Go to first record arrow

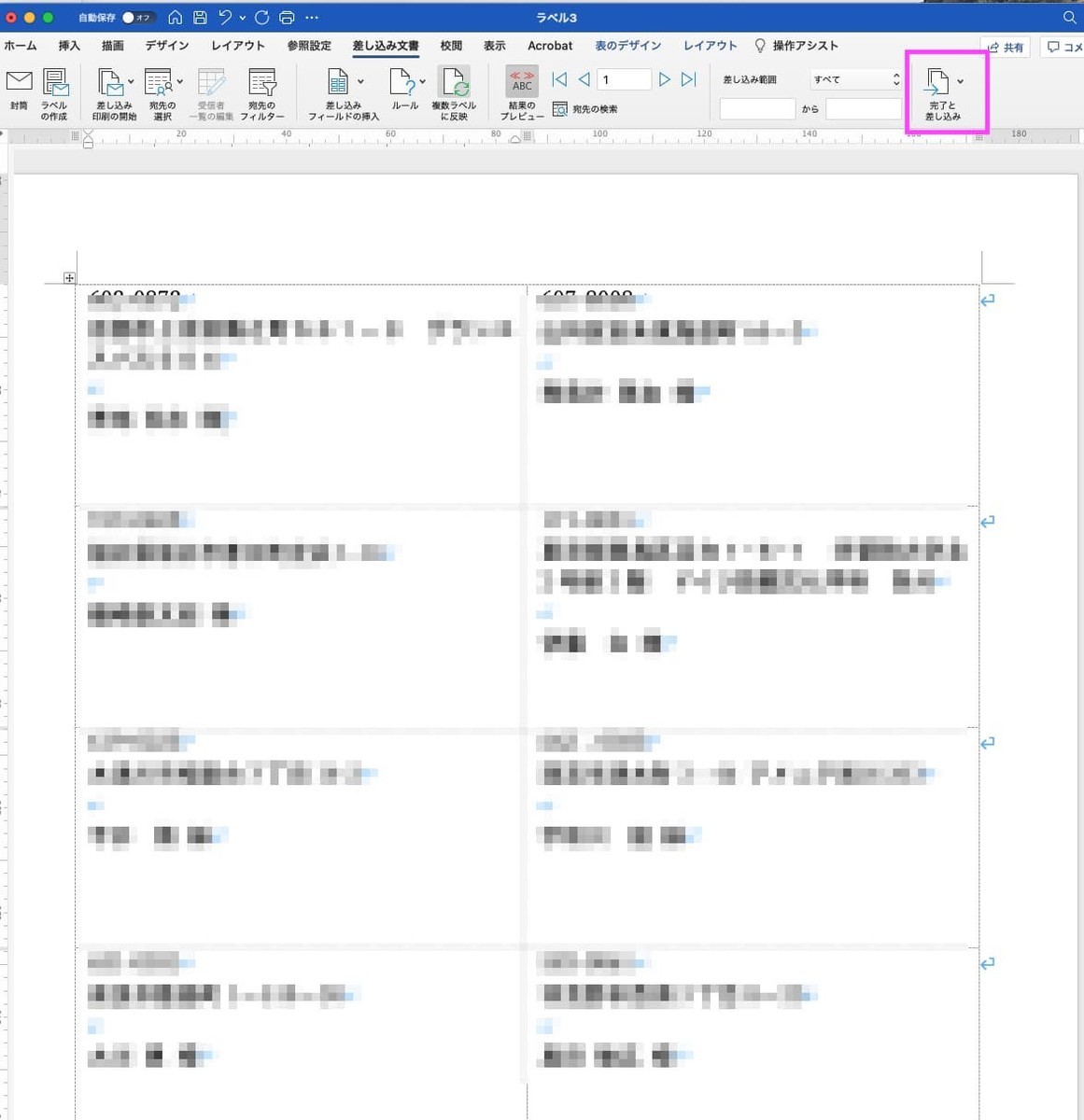click(x=559, y=79)
